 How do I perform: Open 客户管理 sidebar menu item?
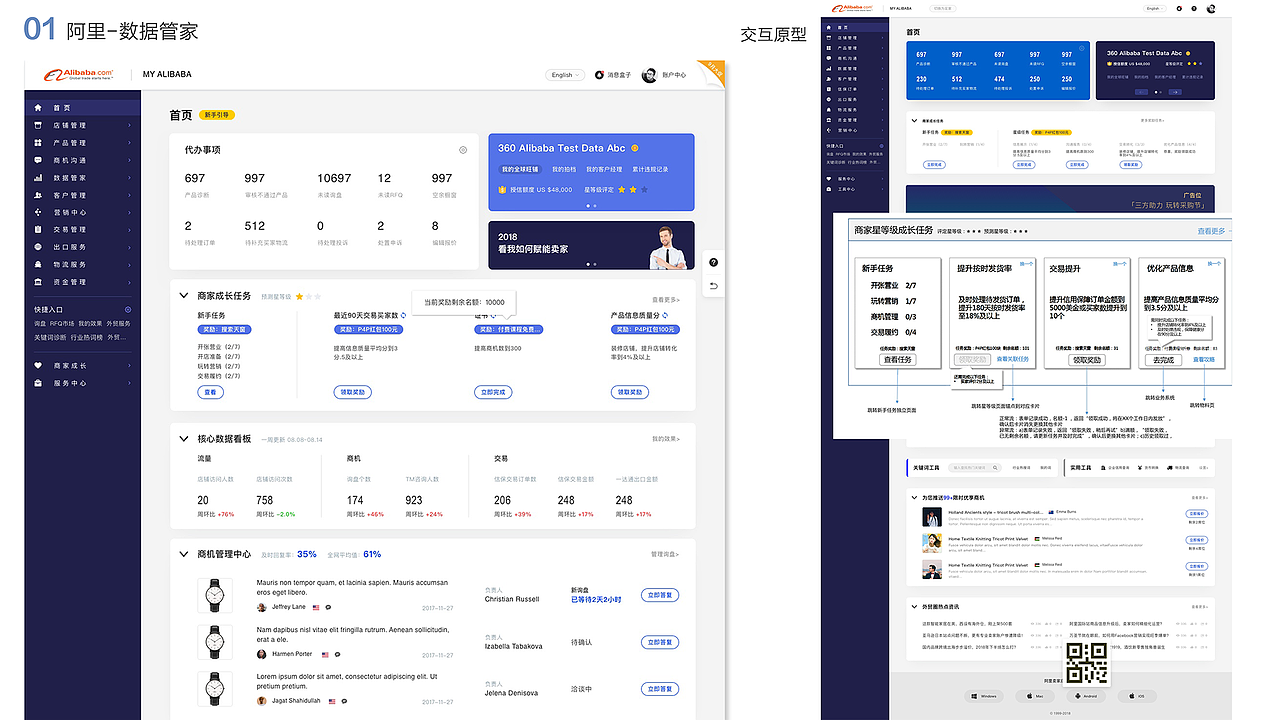click(x=83, y=195)
